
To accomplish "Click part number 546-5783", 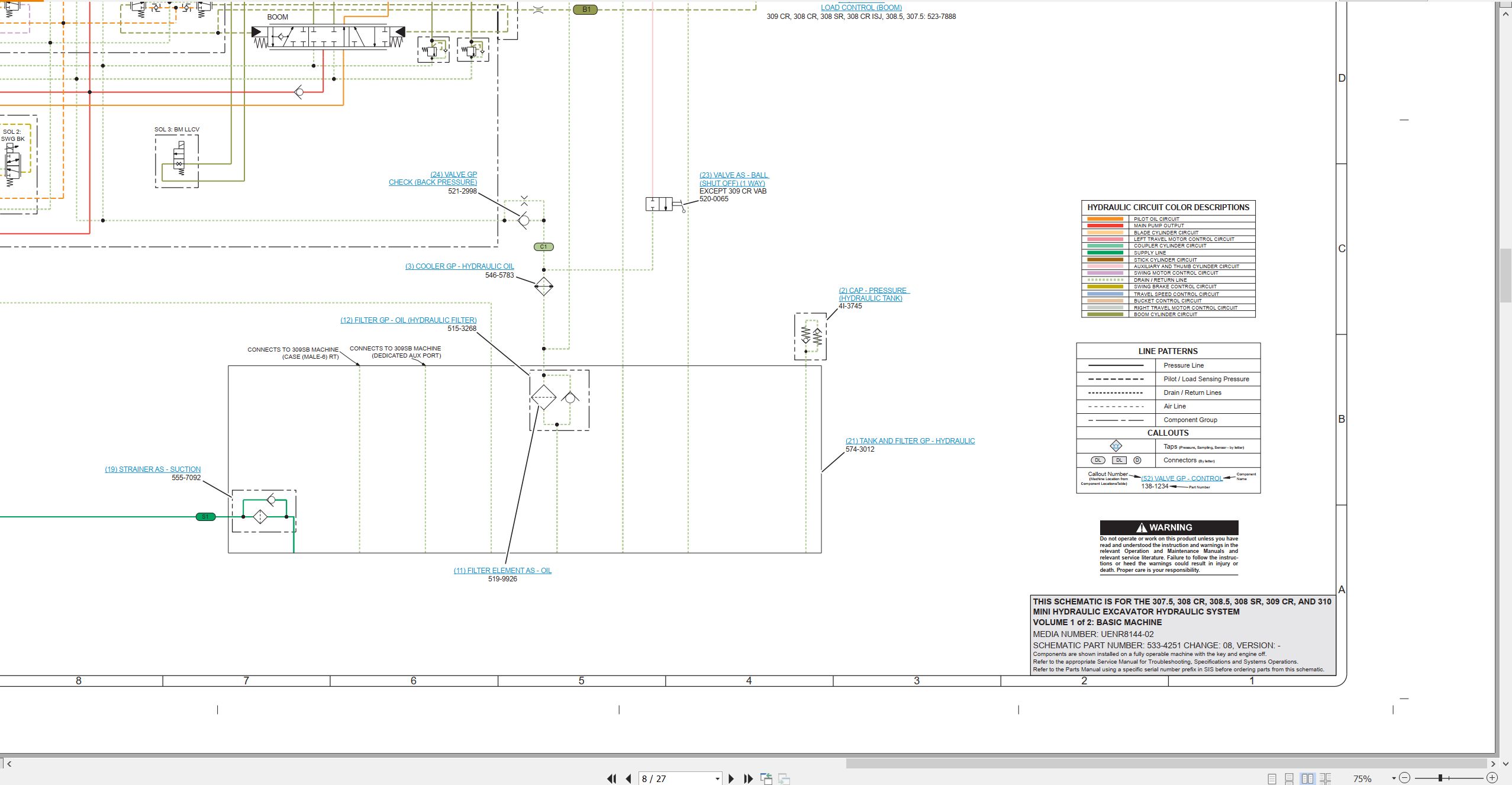I will point(499,275).
